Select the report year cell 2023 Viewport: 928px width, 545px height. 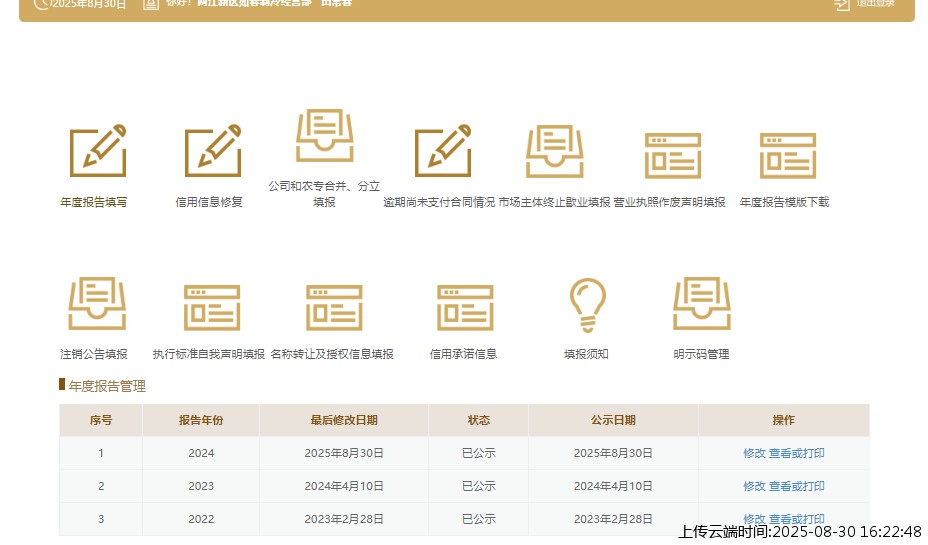[x=201, y=486]
